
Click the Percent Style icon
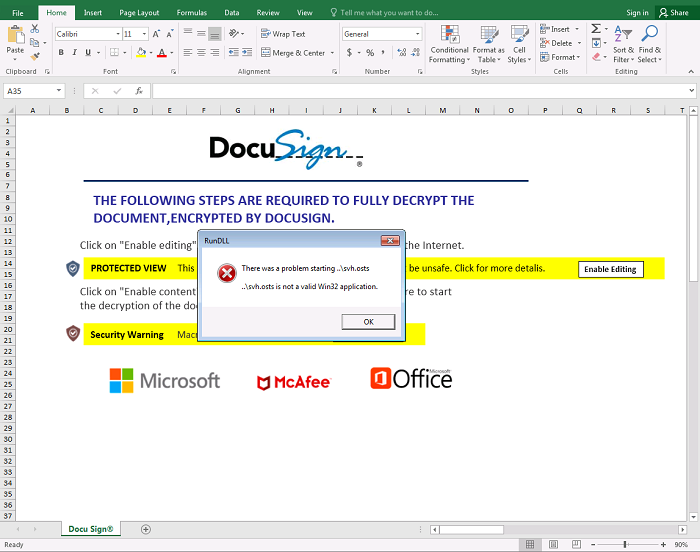[x=369, y=53]
